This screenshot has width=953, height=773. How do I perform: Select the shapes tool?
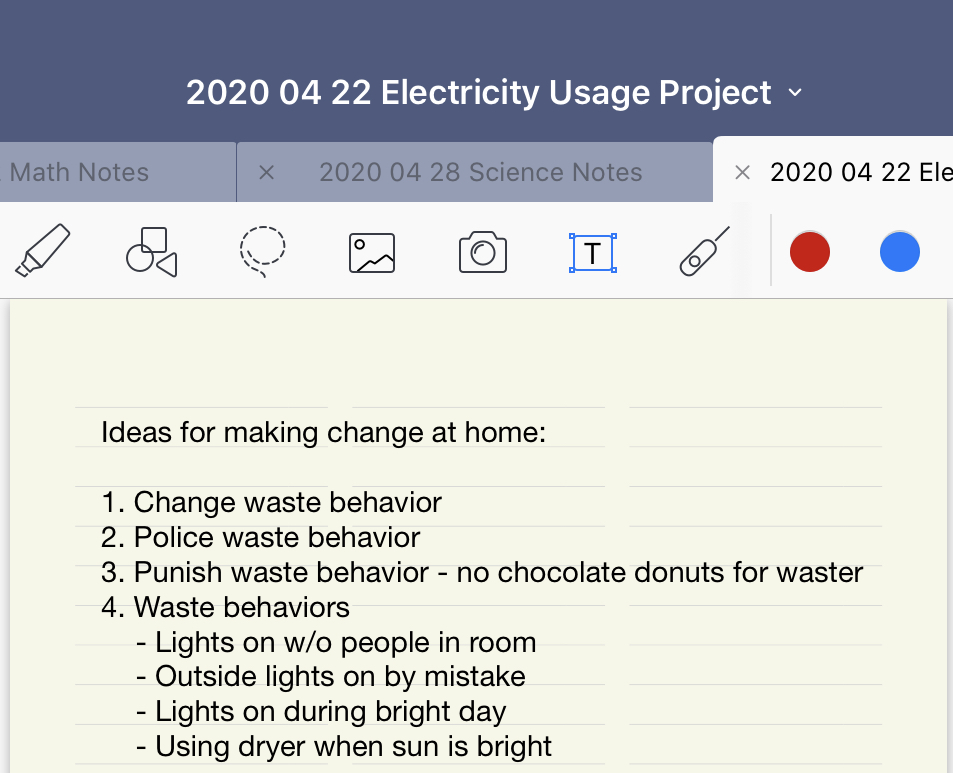pyautogui.click(x=151, y=252)
